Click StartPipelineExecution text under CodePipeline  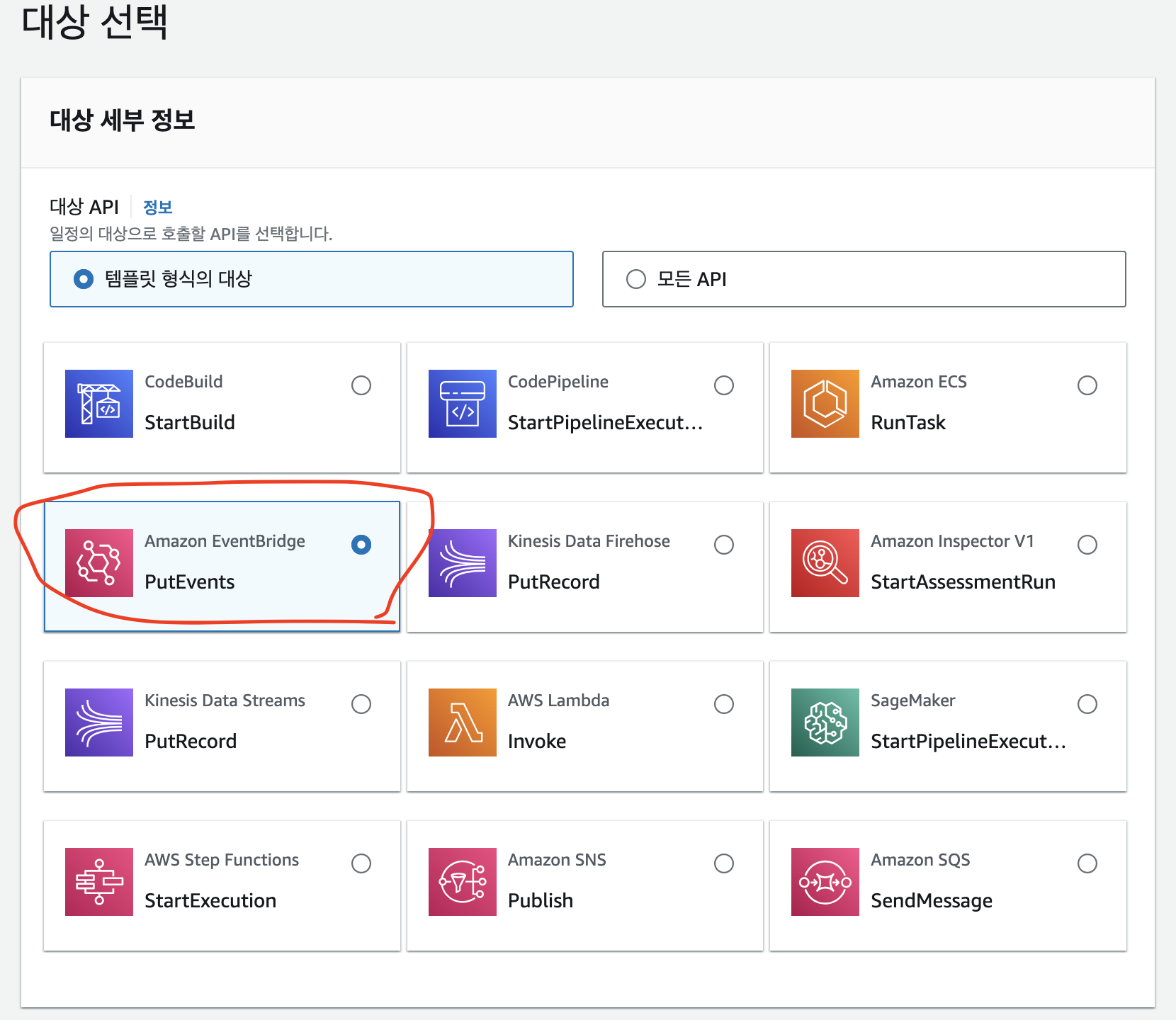pyautogui.click(x=606, y=423)
